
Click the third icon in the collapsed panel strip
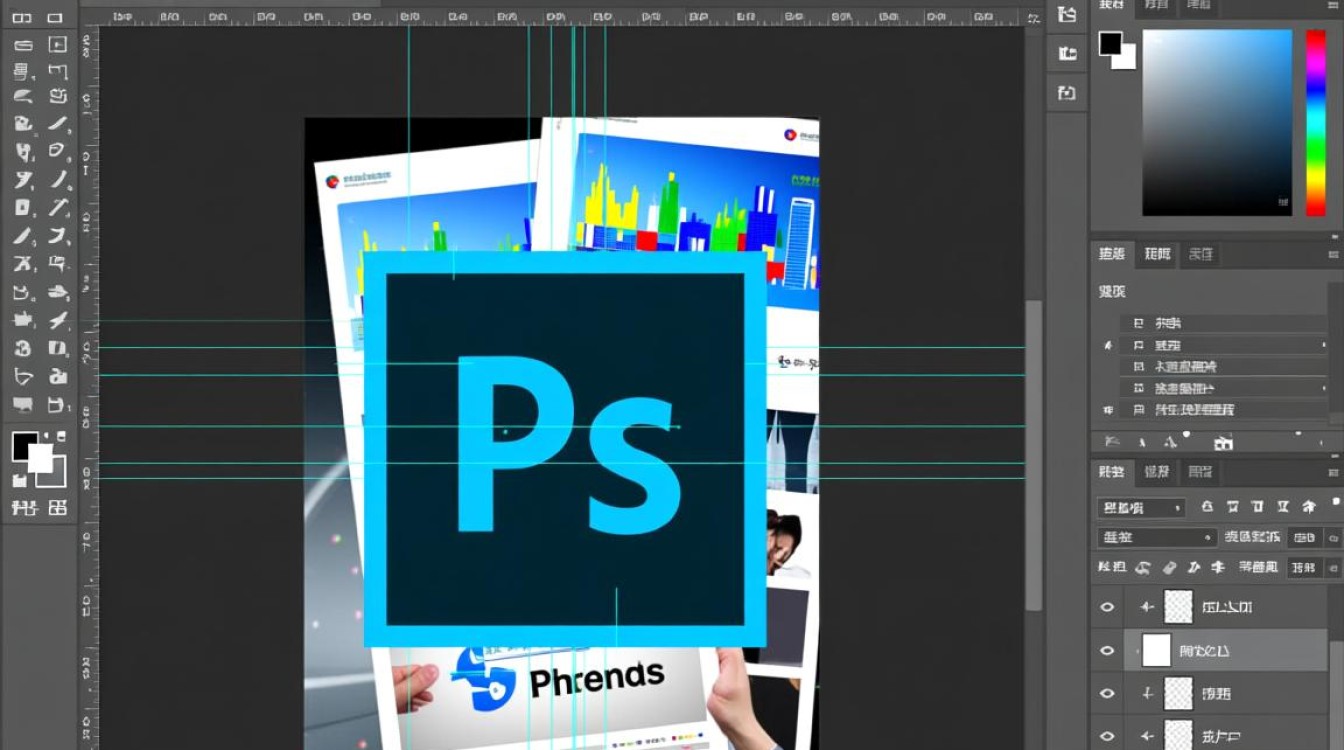(x=1067, y=93)
